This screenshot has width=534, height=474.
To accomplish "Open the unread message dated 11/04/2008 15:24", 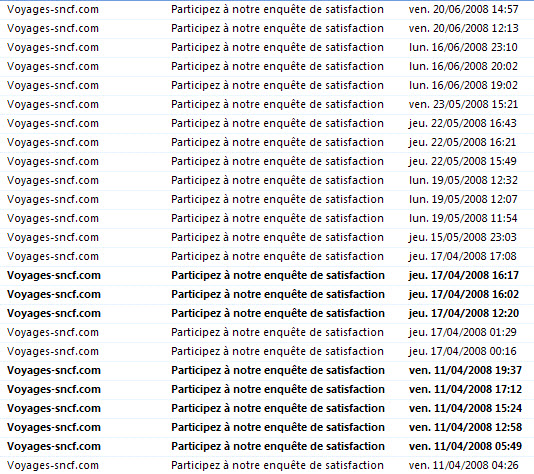I will pyautogui.click(x=267, y=409).
